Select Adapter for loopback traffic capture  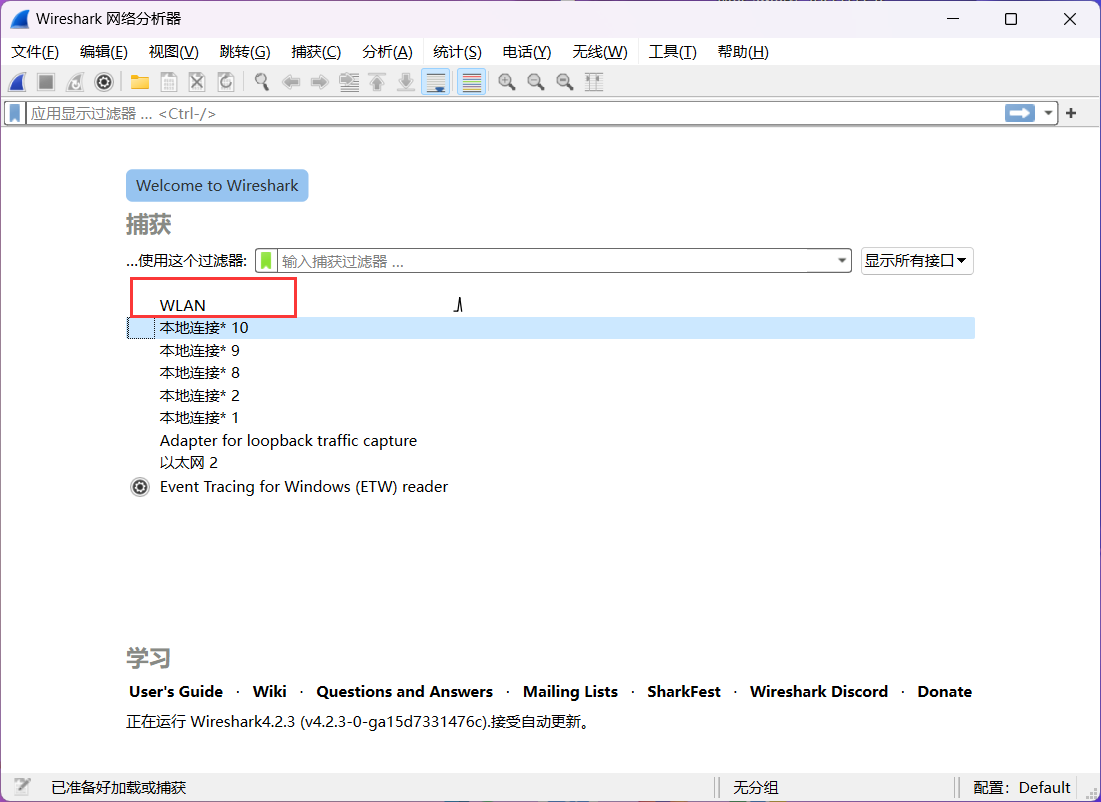click(550, 440)
